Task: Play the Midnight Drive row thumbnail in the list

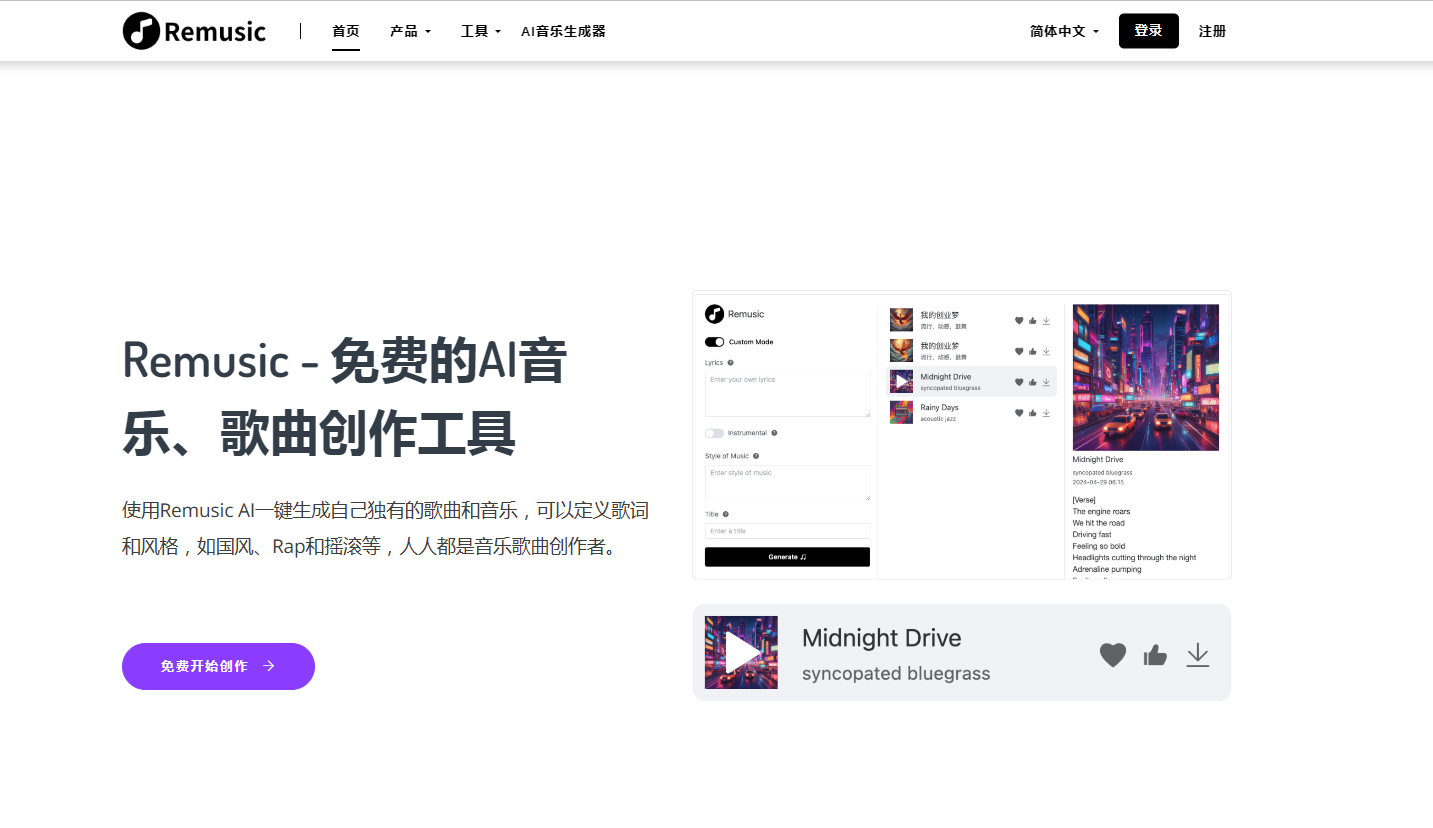Action: point(901,381)
